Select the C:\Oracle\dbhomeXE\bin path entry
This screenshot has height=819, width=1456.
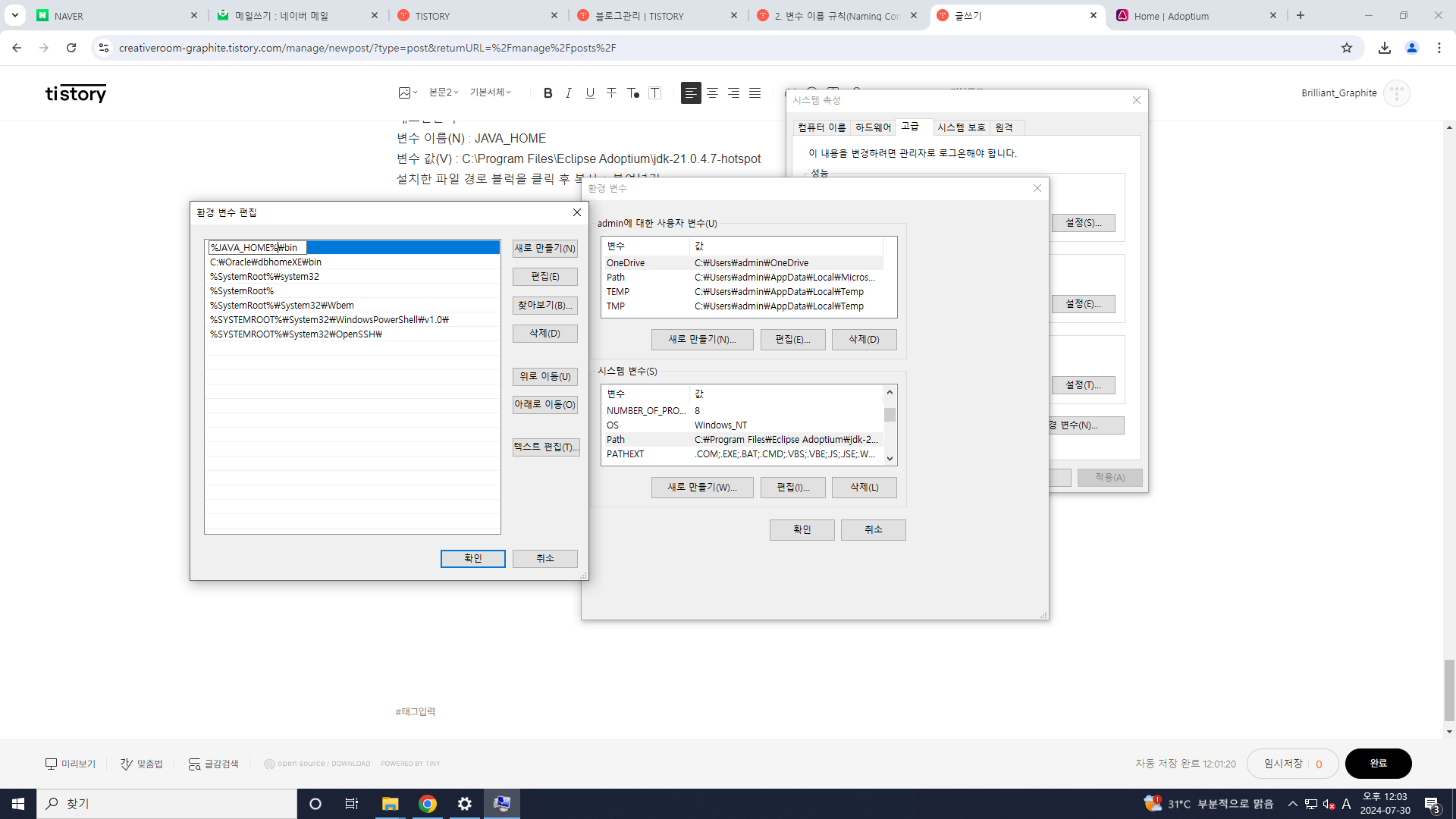[x=266, y=262]
